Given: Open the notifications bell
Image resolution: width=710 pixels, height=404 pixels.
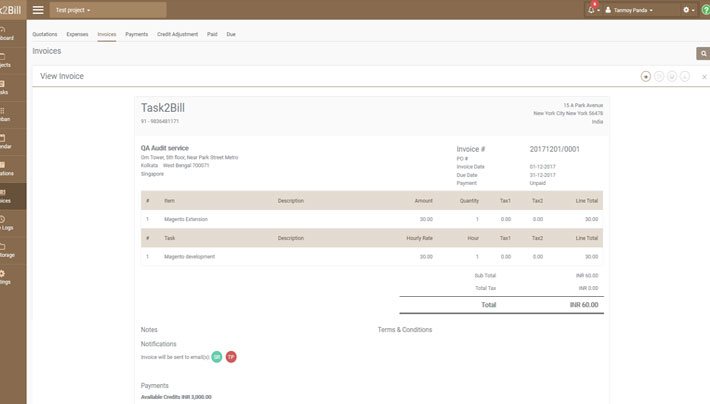Looking at the screenshot, I should click(592, 10).
